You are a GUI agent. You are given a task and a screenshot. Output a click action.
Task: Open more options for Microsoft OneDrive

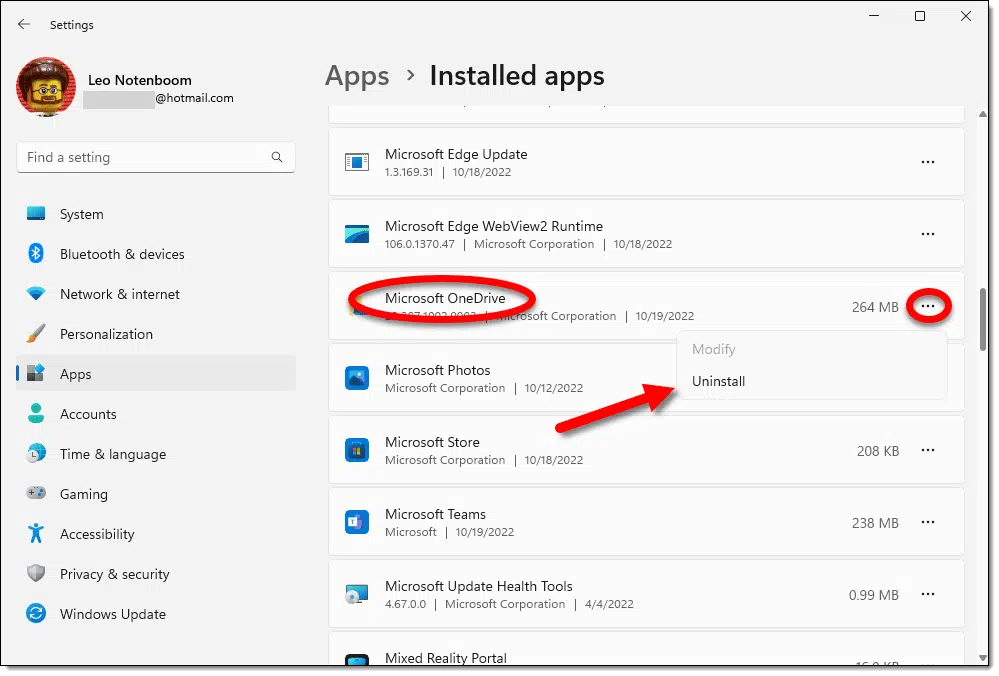coord(929,307)
